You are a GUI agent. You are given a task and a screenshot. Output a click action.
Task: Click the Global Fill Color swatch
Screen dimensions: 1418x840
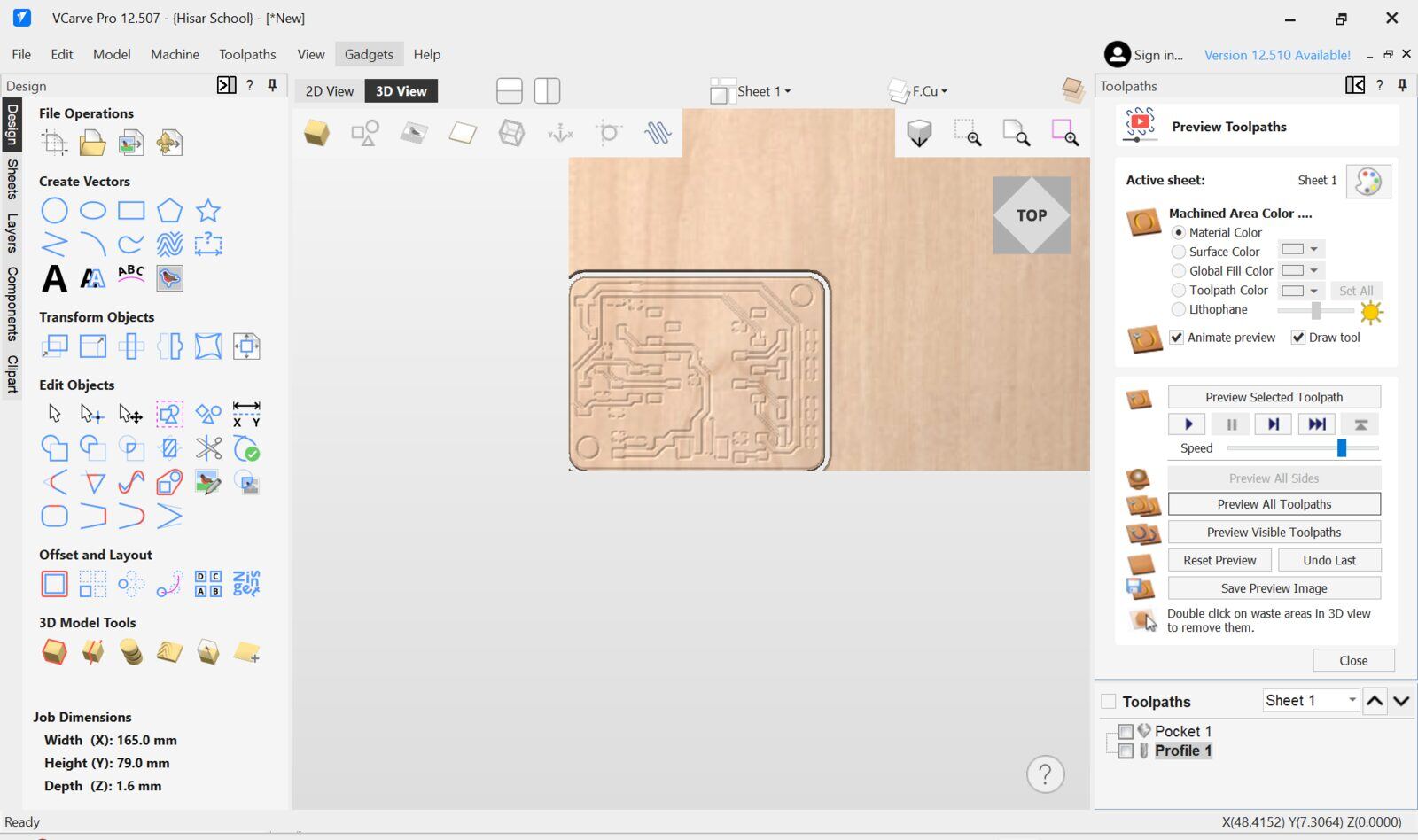tap(1292, 270)
